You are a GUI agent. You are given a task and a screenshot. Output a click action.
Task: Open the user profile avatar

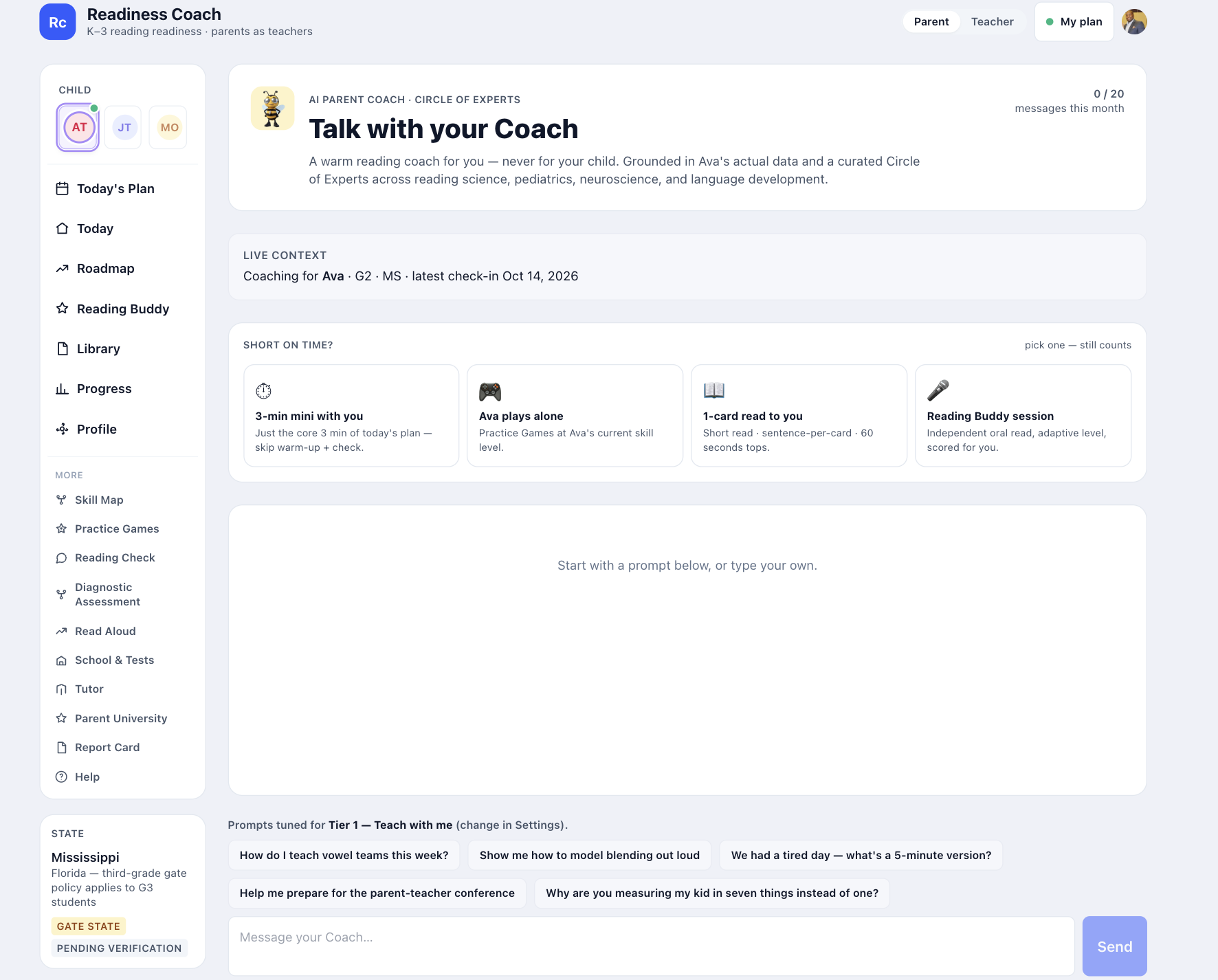tap(1134, 22)
